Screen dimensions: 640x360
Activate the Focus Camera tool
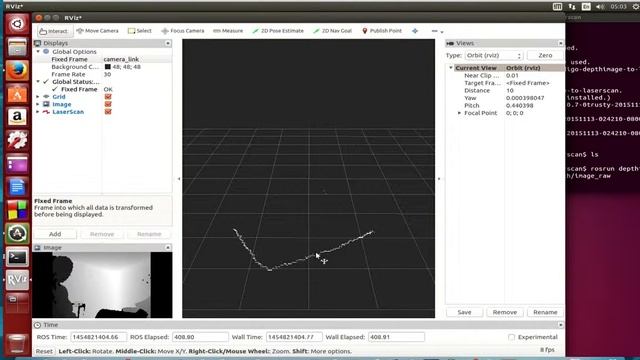pyautogui.click(x=183, y=31)
